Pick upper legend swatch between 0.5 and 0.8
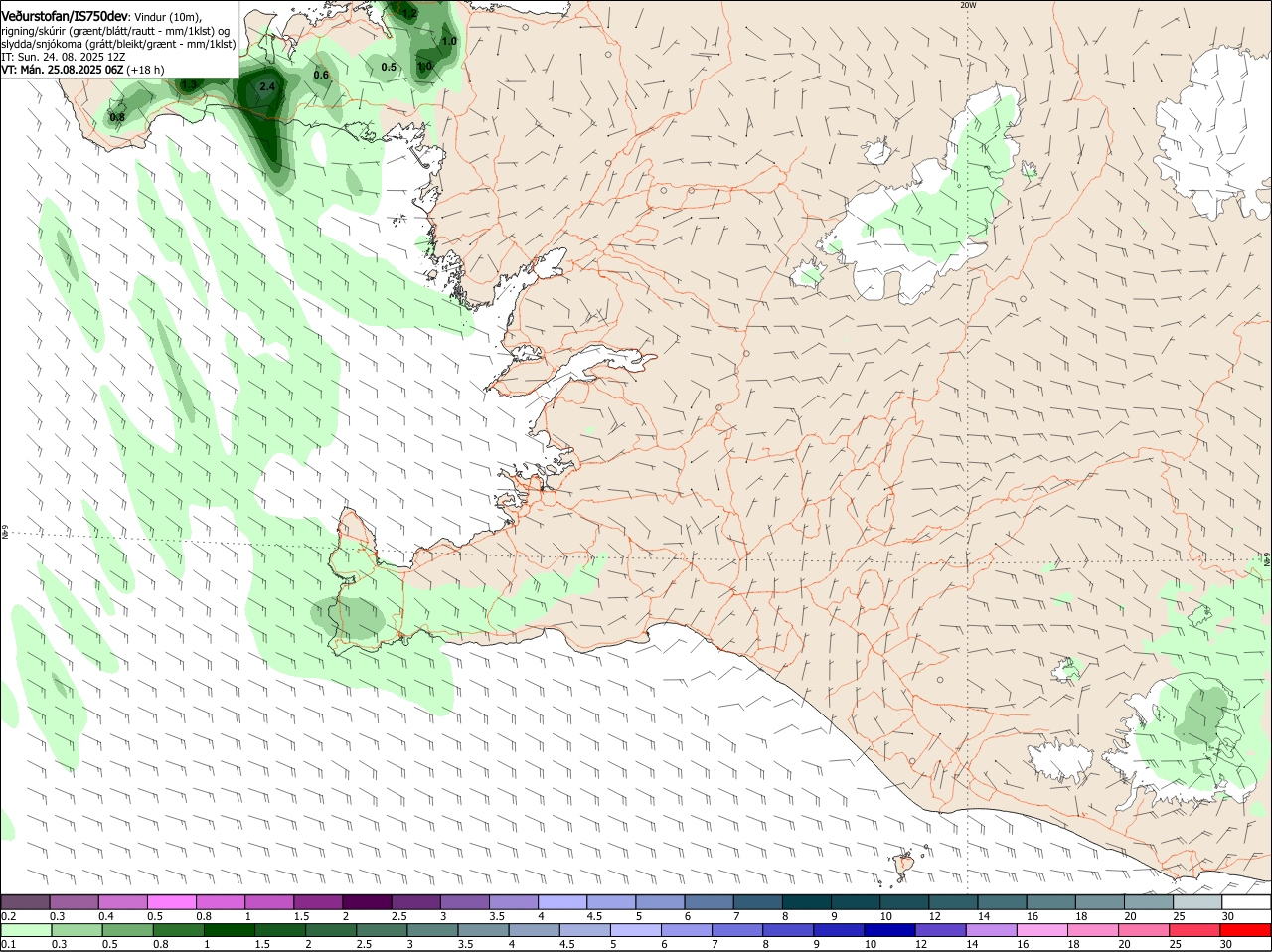The width and height of the screenshot is (1272, 952). (172, 902)
